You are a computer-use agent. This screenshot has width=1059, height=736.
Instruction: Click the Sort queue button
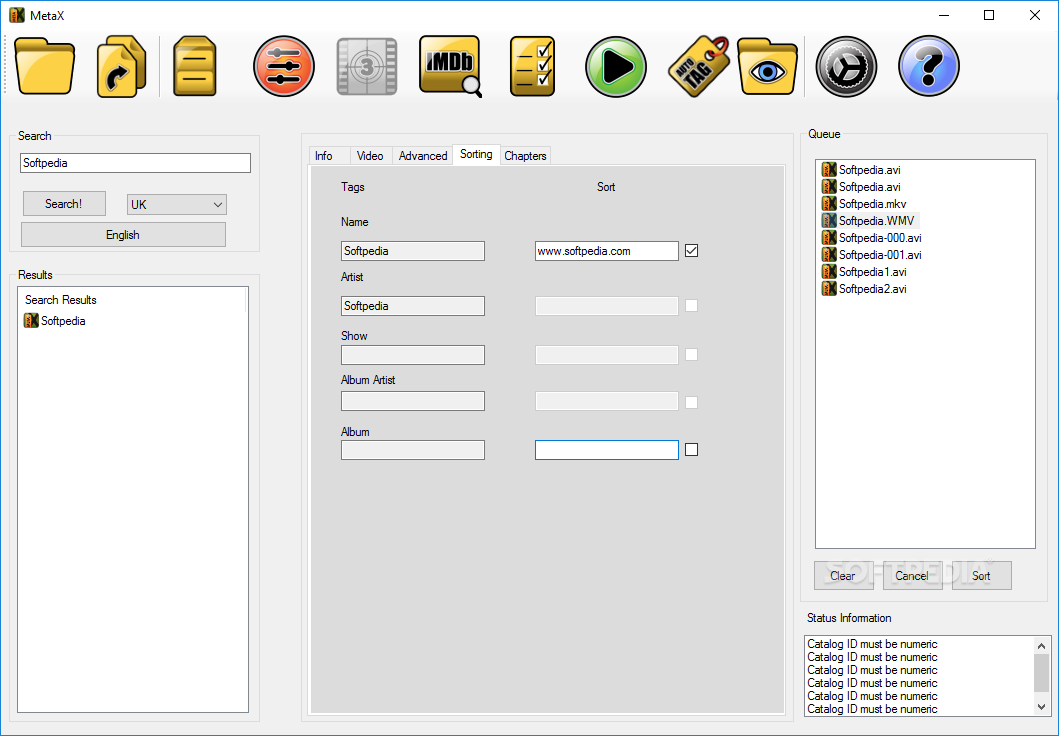[x=981, y=575]
